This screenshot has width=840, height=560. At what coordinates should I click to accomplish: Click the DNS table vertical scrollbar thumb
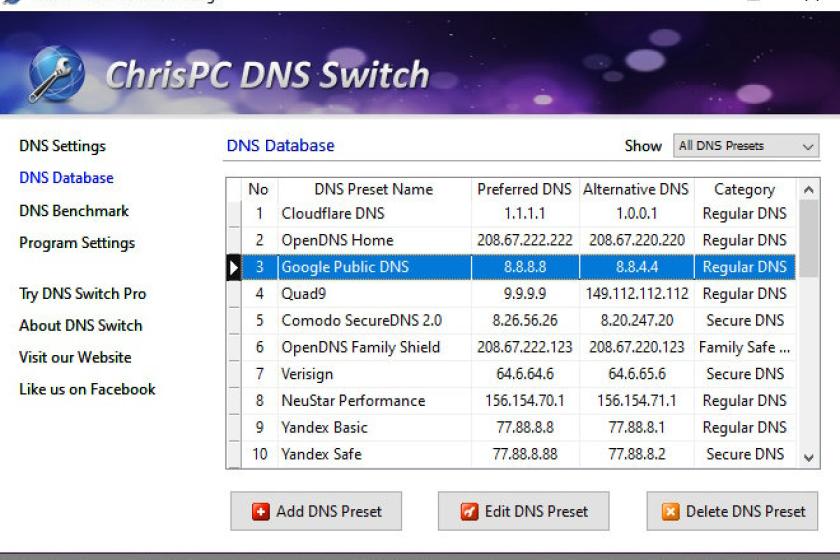809,238
